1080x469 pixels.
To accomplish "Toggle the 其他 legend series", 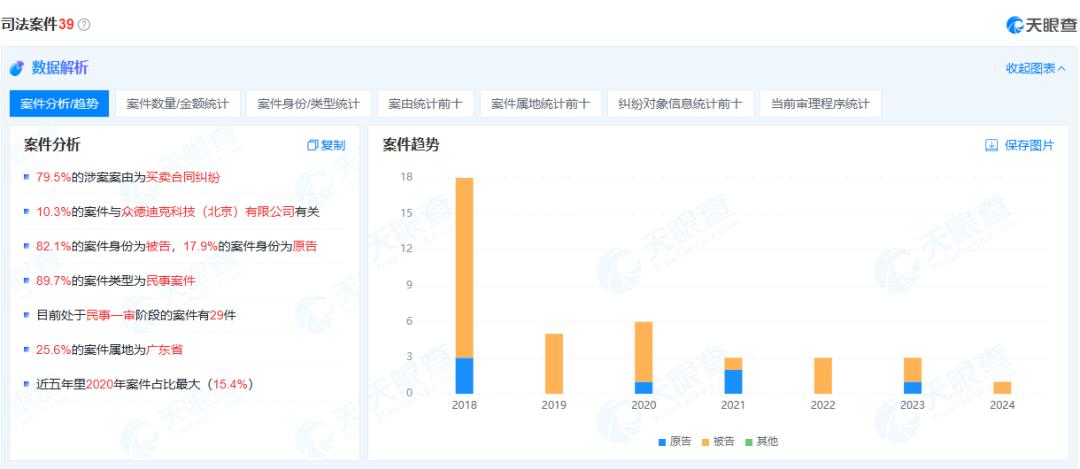I will tap(762, 441).
